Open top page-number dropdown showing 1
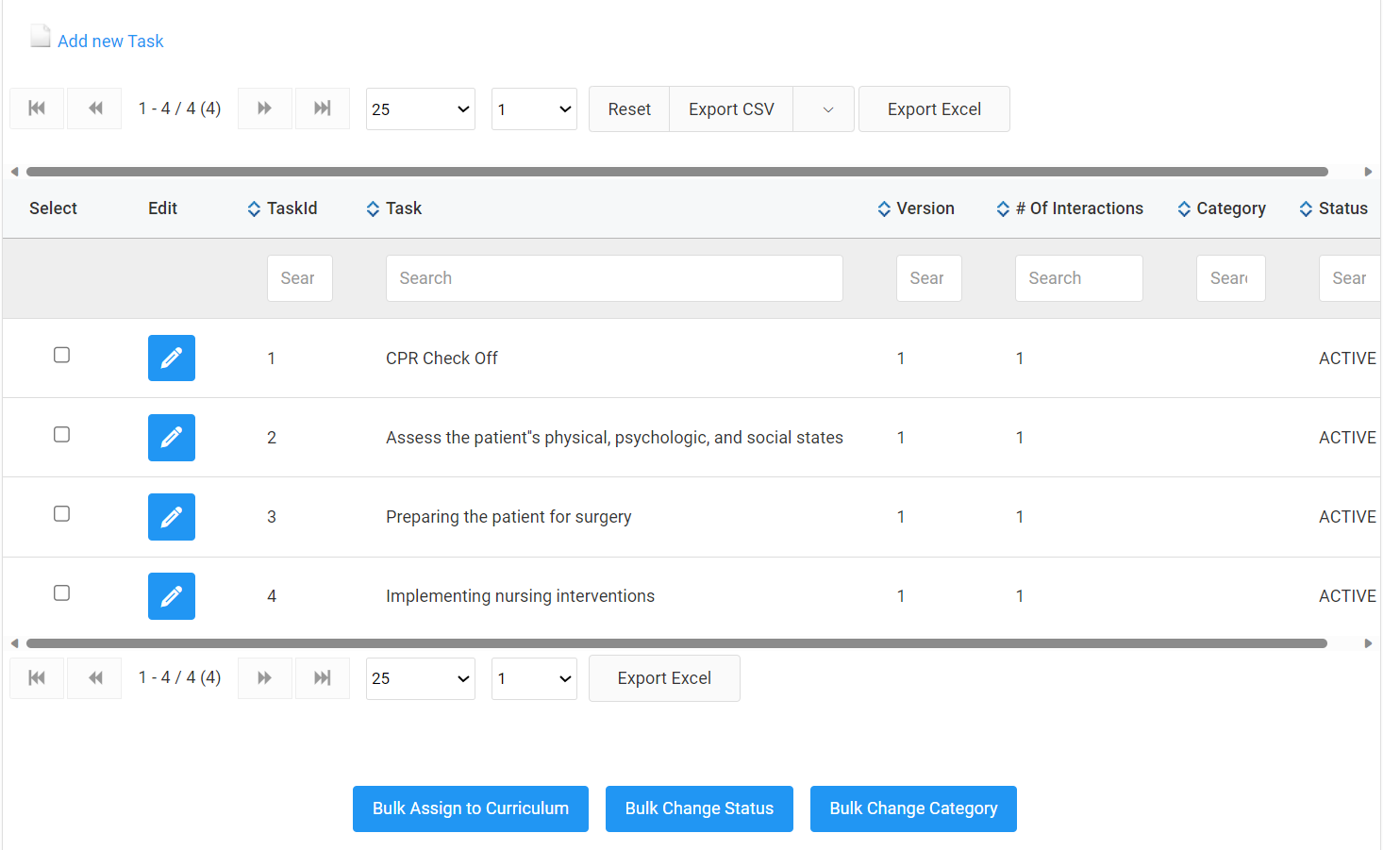Viewport: 1400px width, 850px height. click(x=534, y=109)
